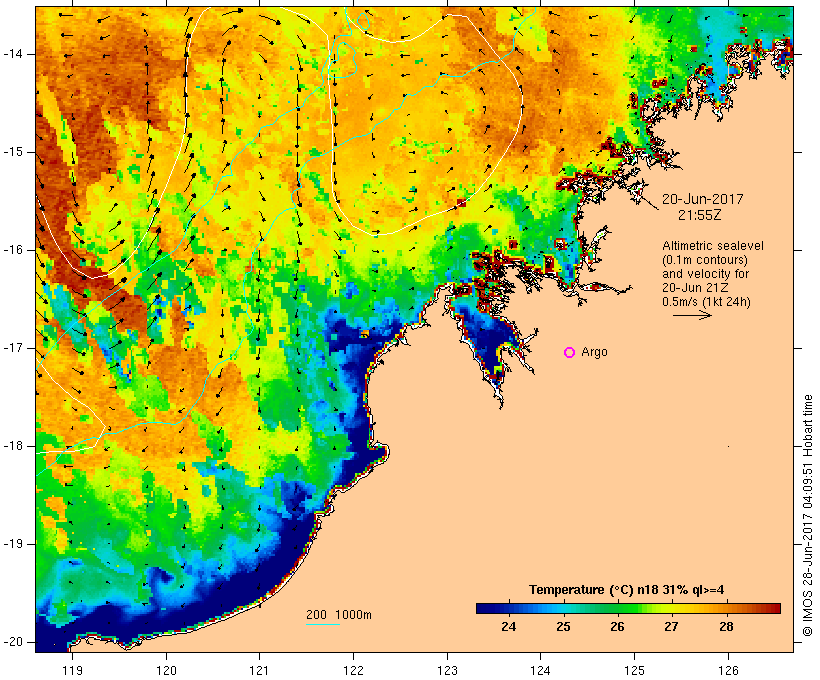Viewport: 820px width, 680px height.
Task: Click '20-Jun 21Z' legend line
Action: [696, 288]
